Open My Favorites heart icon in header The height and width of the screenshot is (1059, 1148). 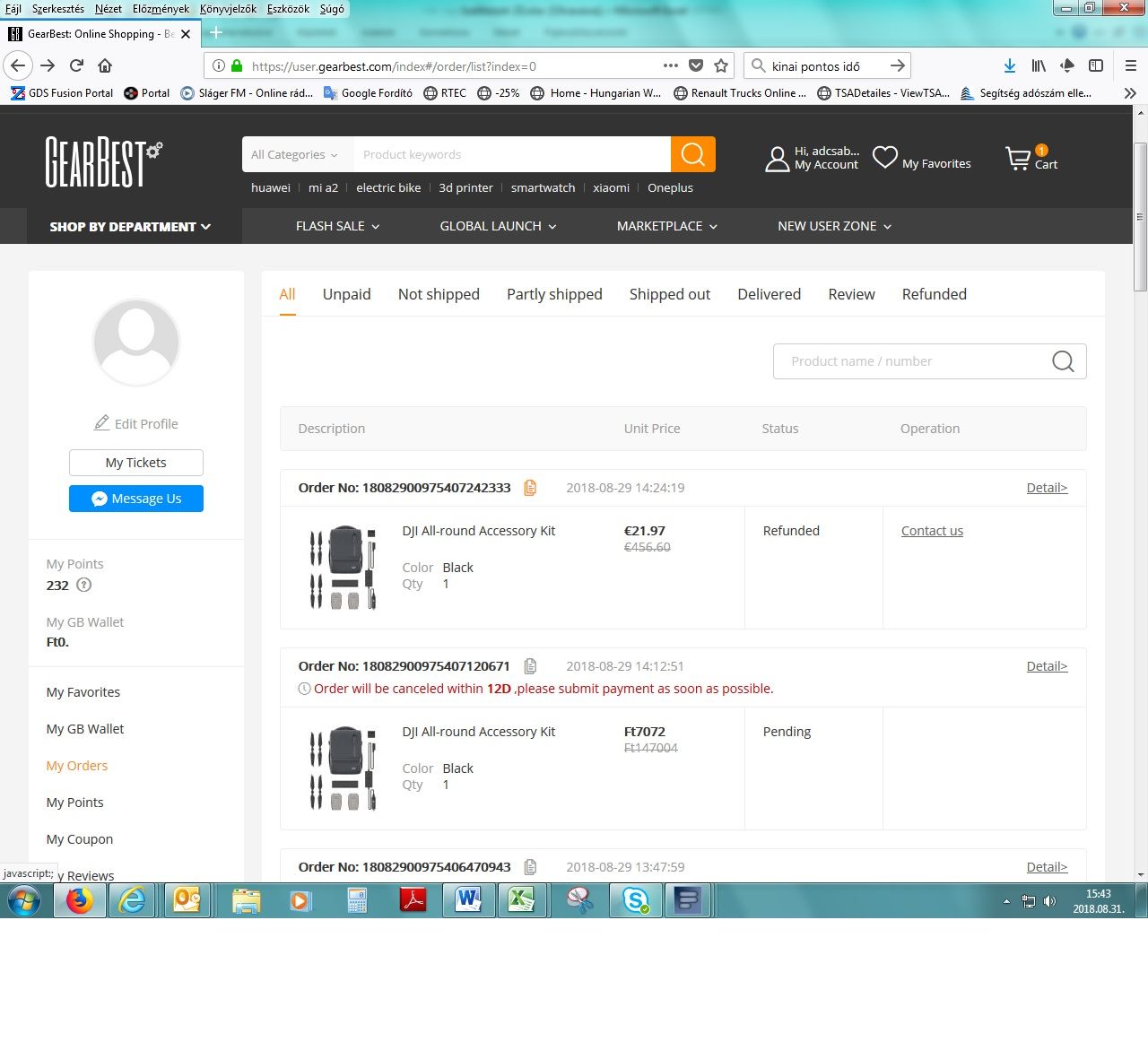[885, 157]
